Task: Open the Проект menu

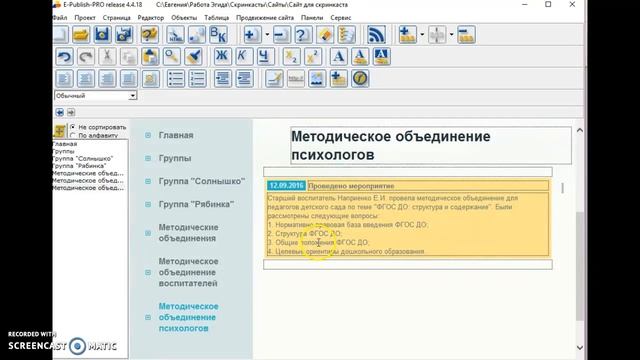Action: pos(85,18)
